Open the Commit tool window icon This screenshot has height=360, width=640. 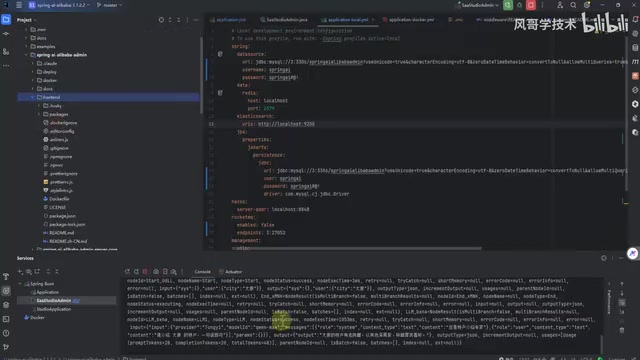click(6, 34)
